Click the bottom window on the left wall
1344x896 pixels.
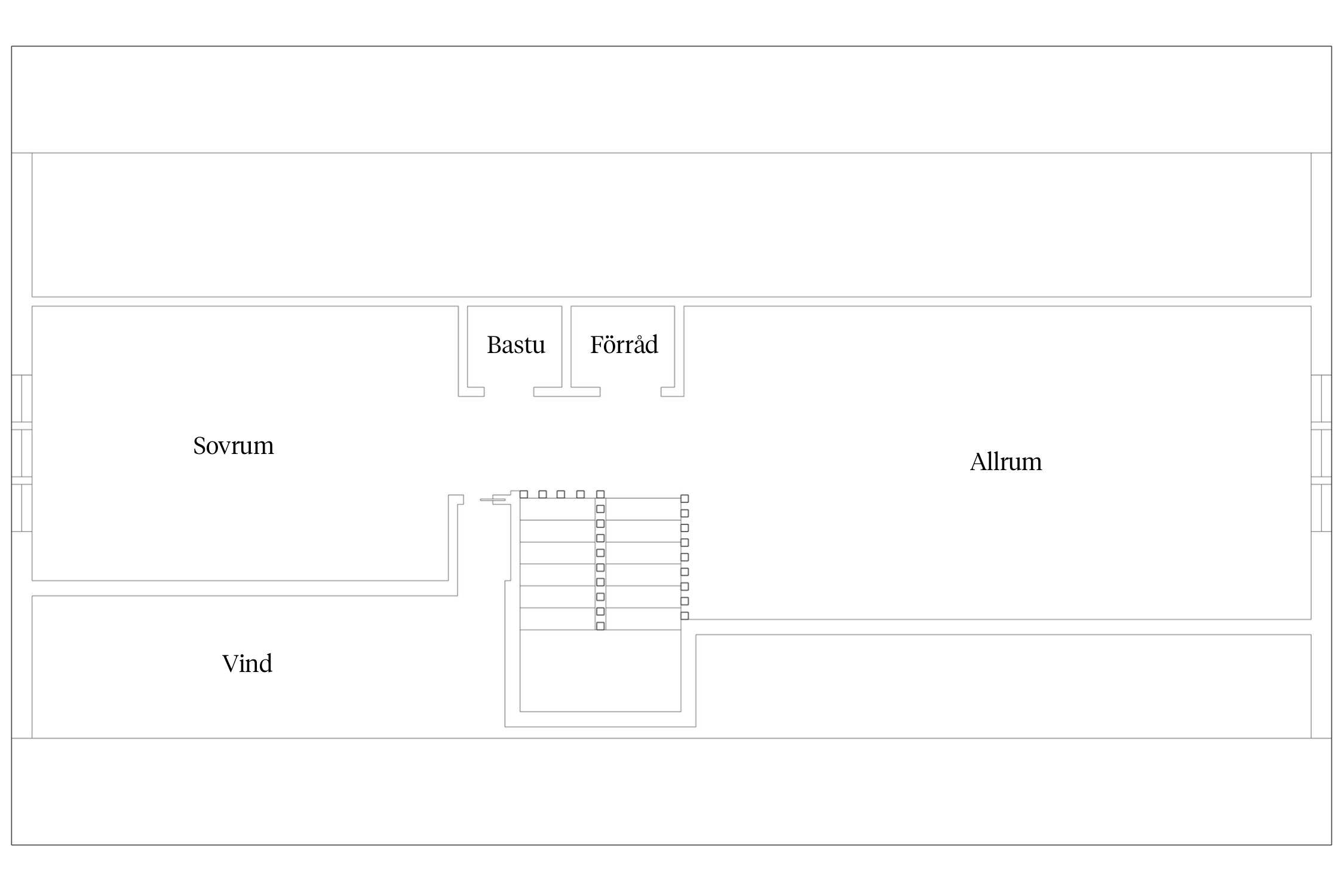(22, 507)
